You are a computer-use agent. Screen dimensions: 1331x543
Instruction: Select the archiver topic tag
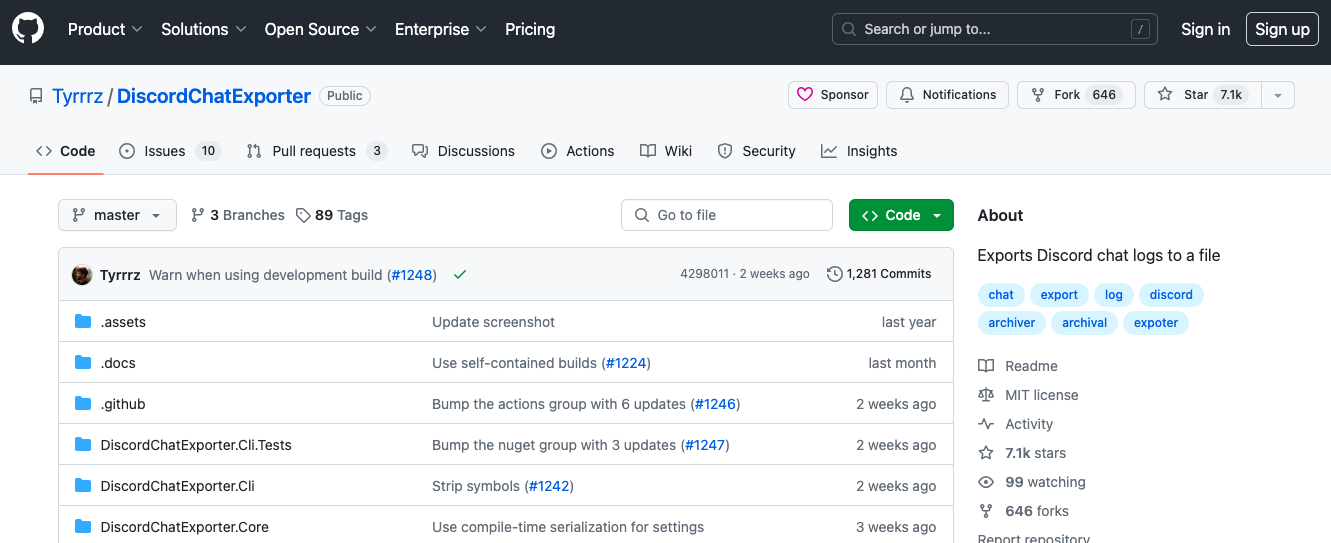point(1012,323)
